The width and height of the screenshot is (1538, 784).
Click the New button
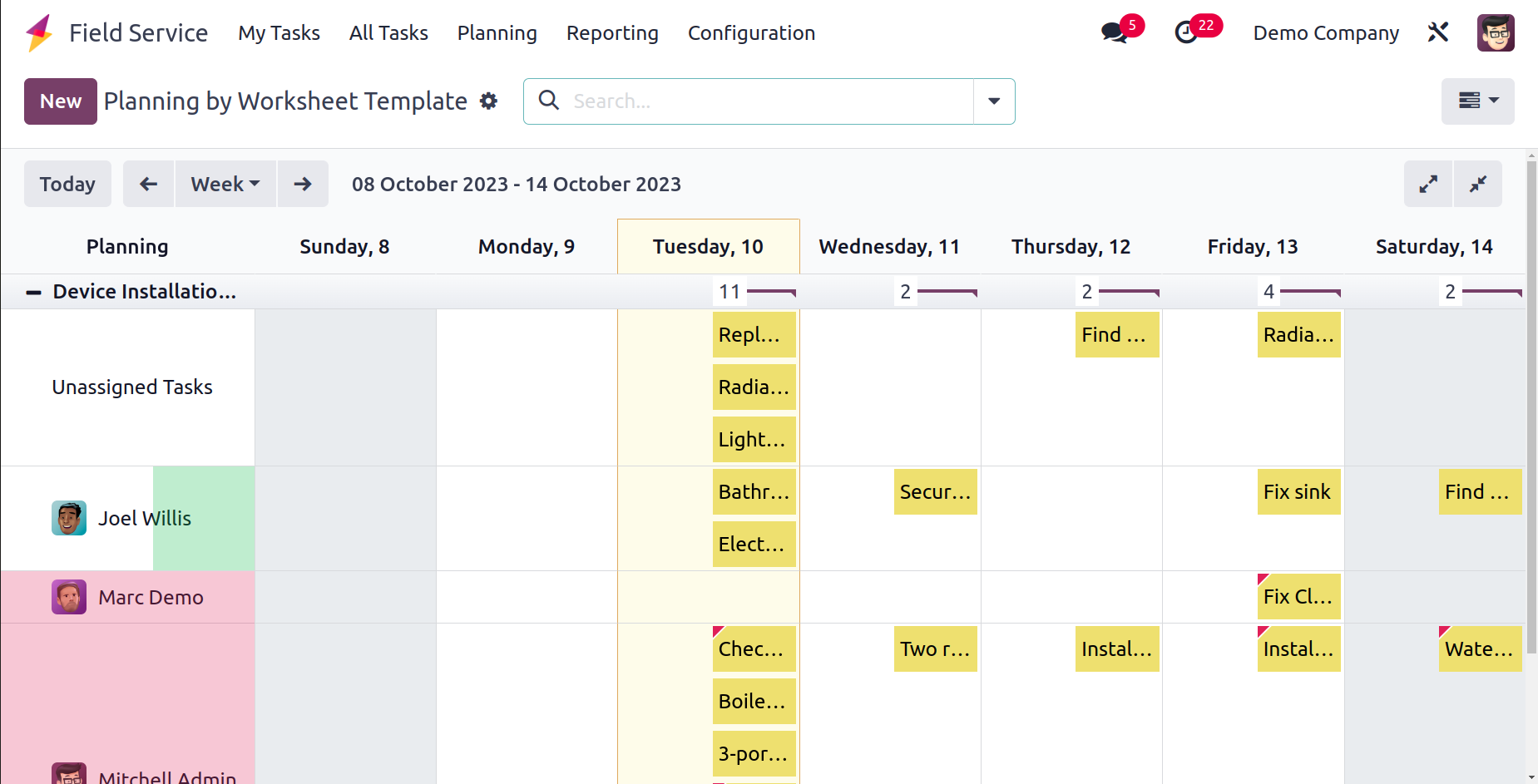[x=61, y=101]
